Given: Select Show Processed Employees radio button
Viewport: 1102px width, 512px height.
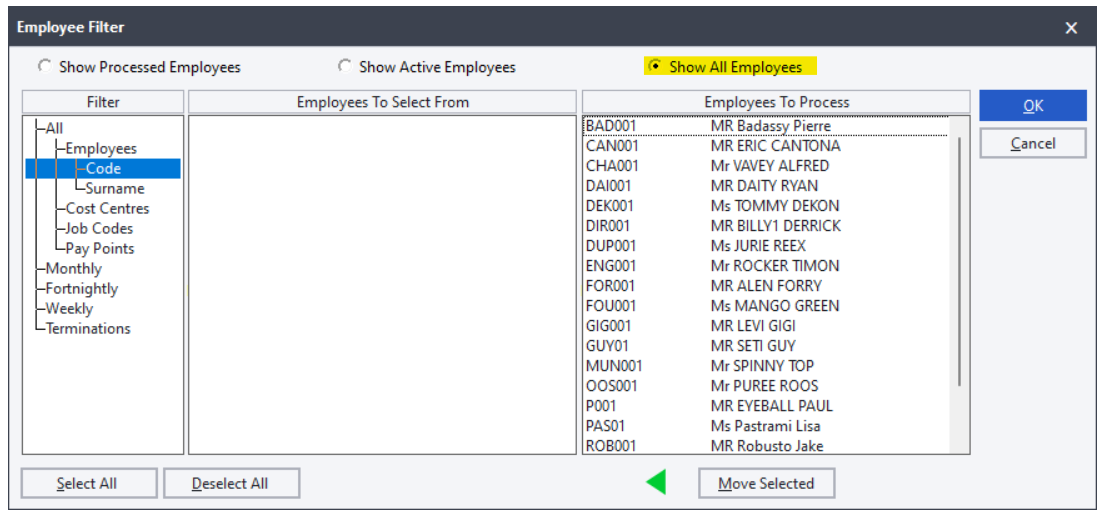Looking at the screenshot, I should pos(45,67).
